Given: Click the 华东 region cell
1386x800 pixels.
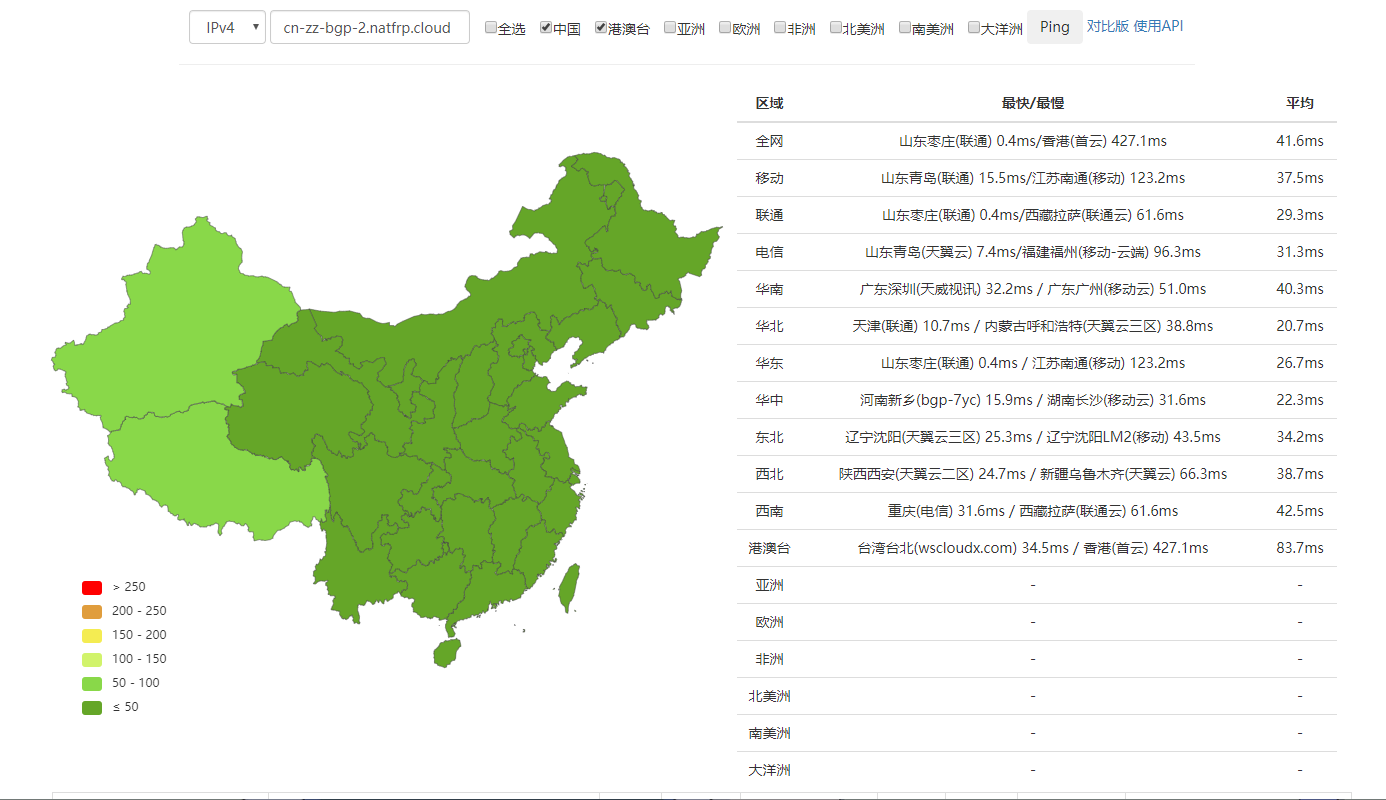Looking at the screenshot, I should (770, 363).
